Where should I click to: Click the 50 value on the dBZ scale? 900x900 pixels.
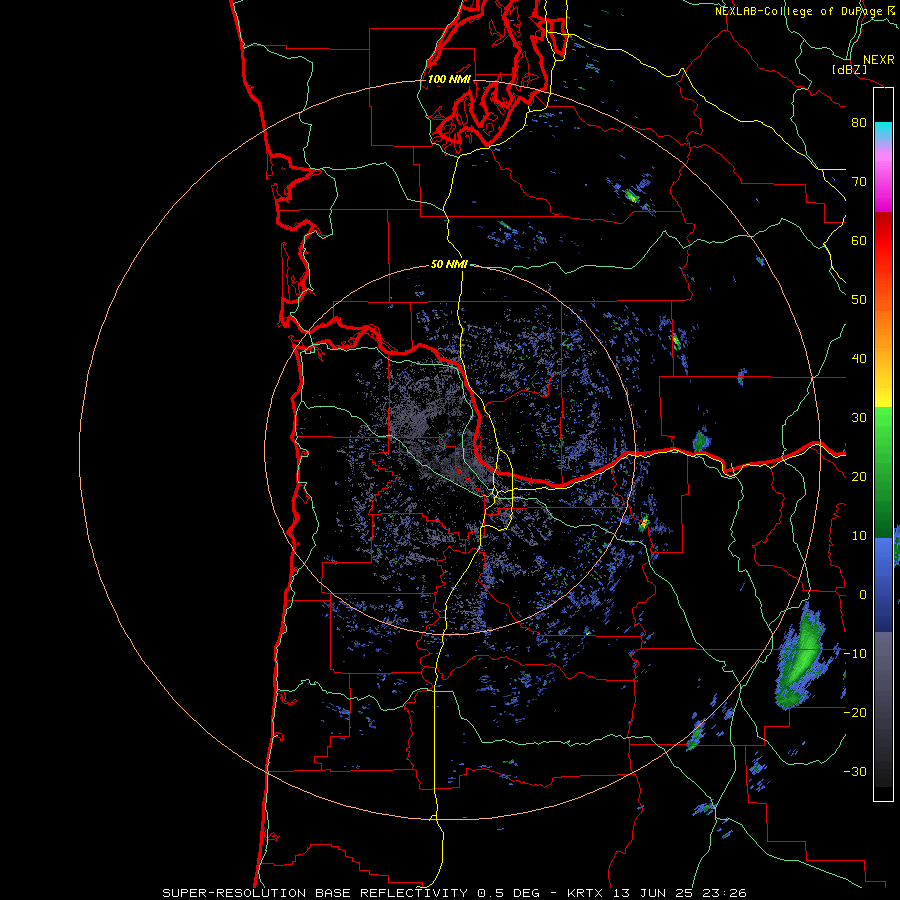(x=859, y=300)
